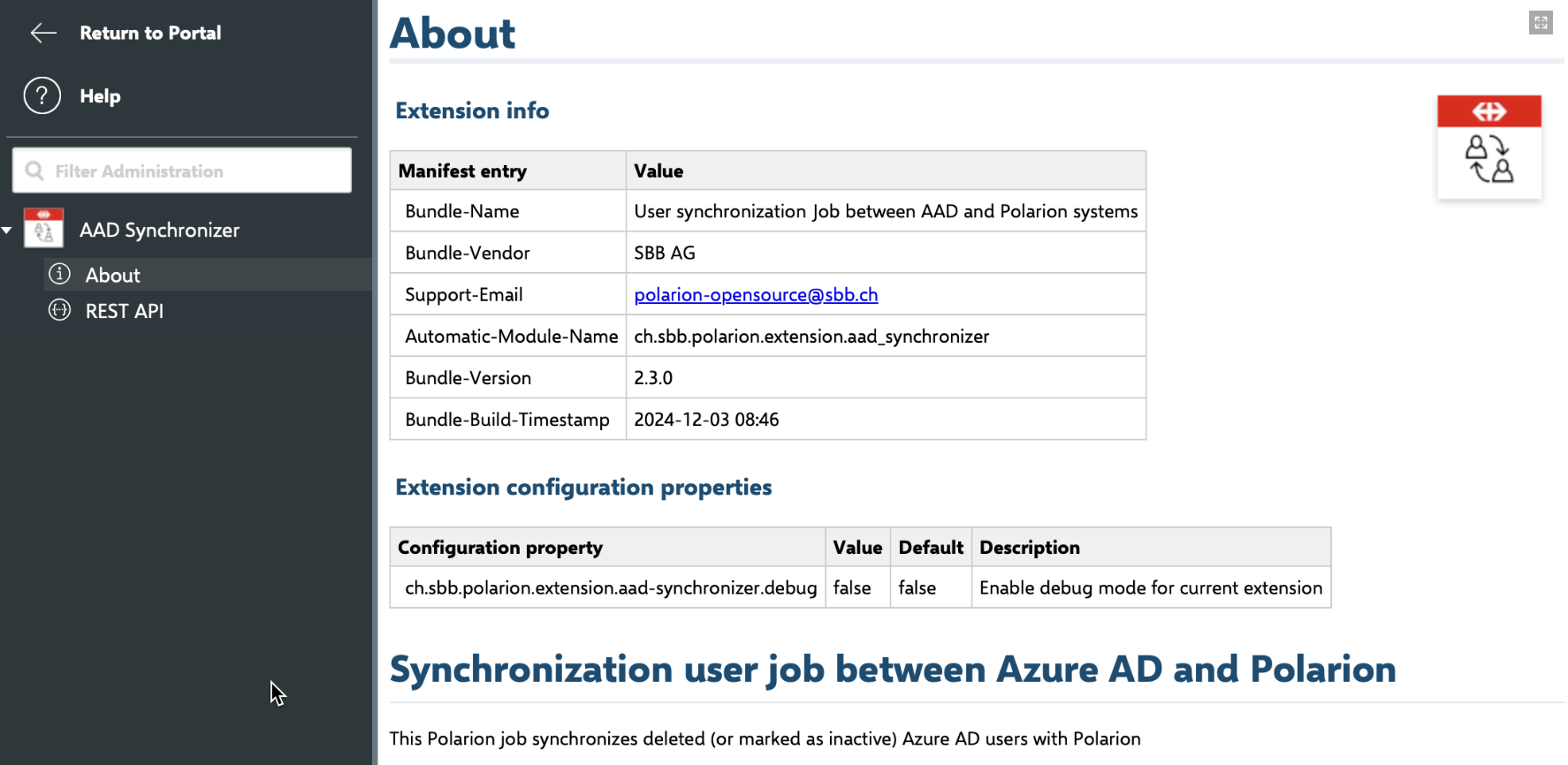The width and height of the screenshot is (1568, 765).
Task: Click the polarion-opensource@sbb.ch email link
Action: (756, 294)
